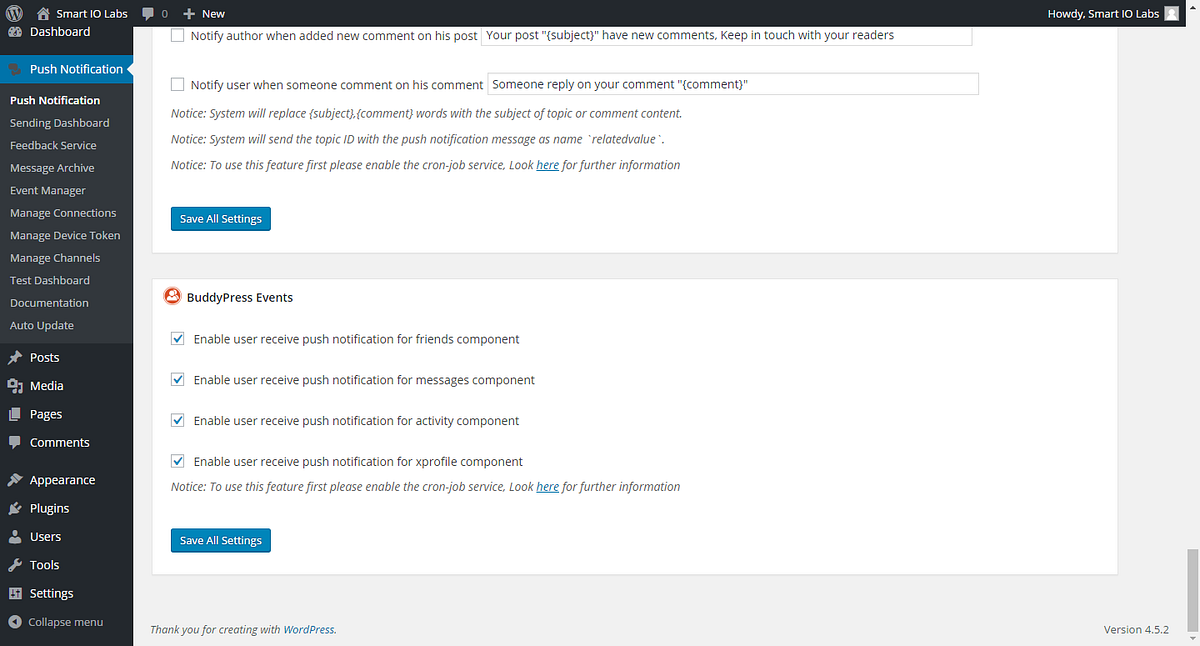Enable notify author when comment added checkbox

click(x=177, y=34)
